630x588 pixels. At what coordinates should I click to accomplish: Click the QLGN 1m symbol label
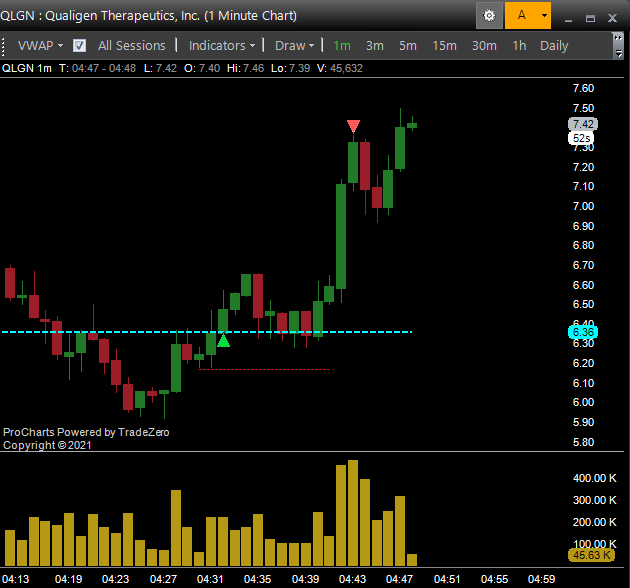point(27,68)
